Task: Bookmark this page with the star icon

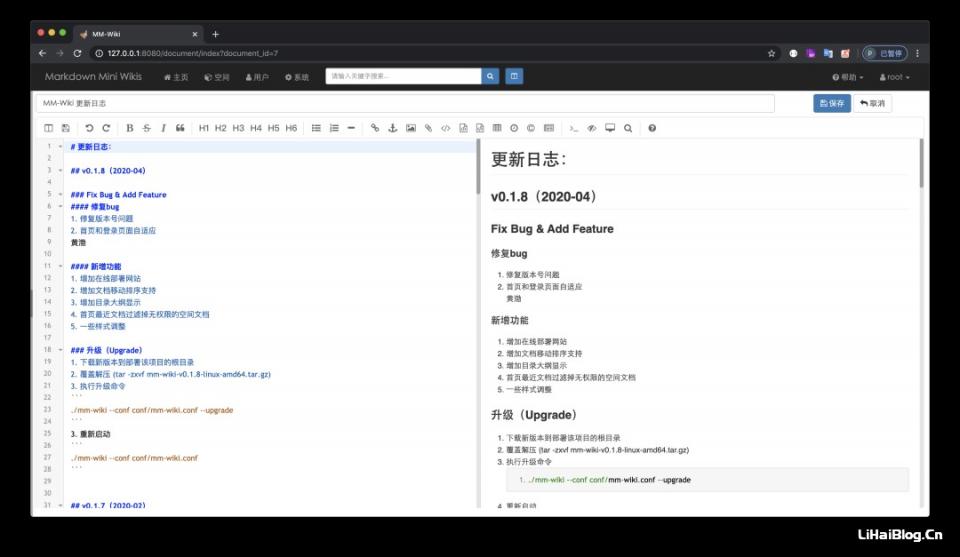Action: pyautogui.click(x=771, y=53)
